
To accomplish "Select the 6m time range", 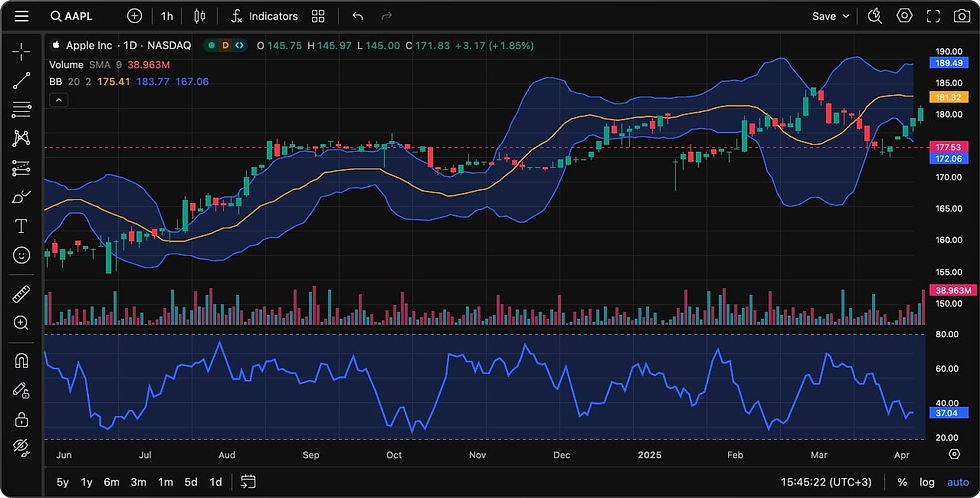I will click(112, 482).
